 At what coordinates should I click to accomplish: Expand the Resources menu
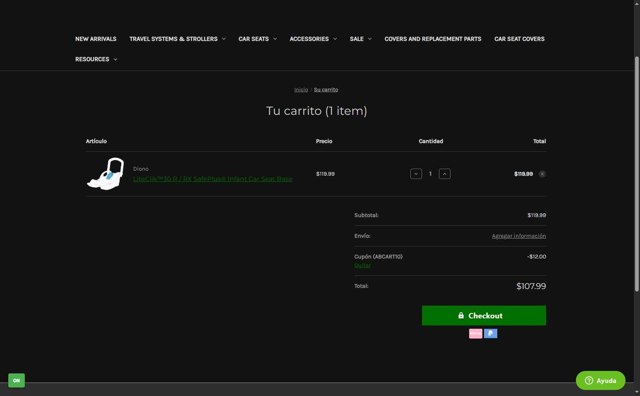[x=92, y=59]
